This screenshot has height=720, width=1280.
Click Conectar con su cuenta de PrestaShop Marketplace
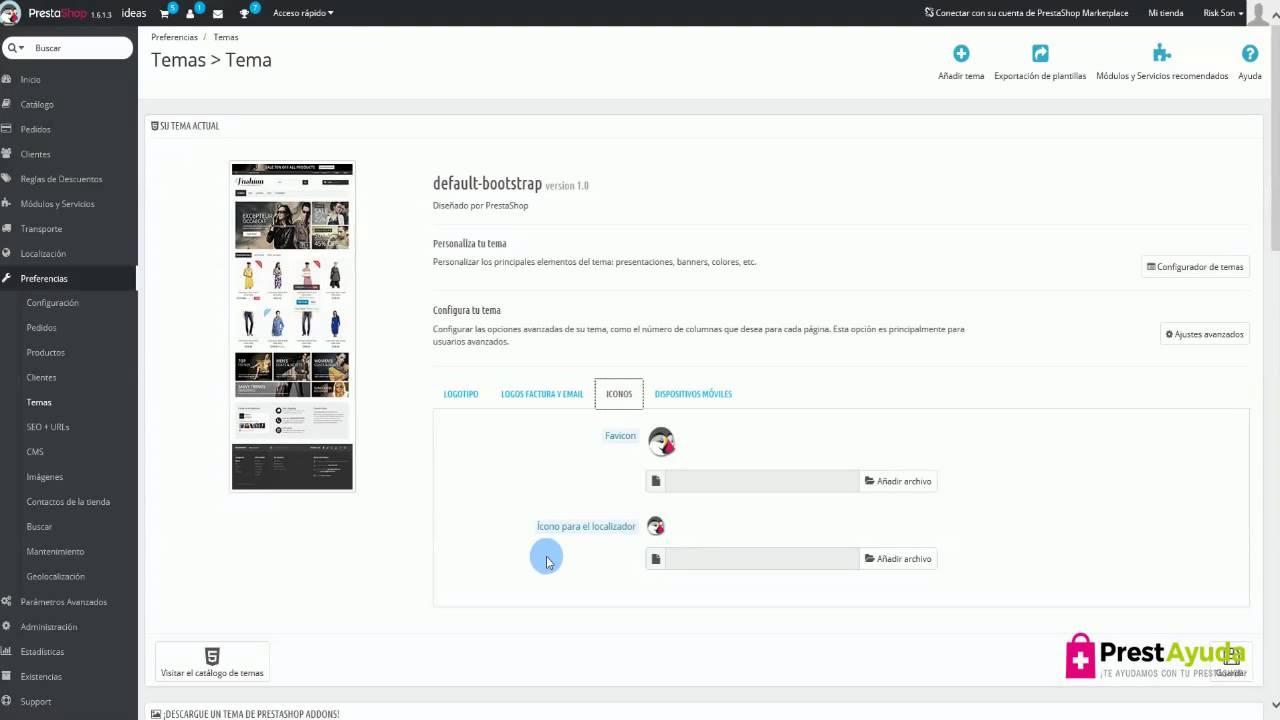tap(1026, 13)
